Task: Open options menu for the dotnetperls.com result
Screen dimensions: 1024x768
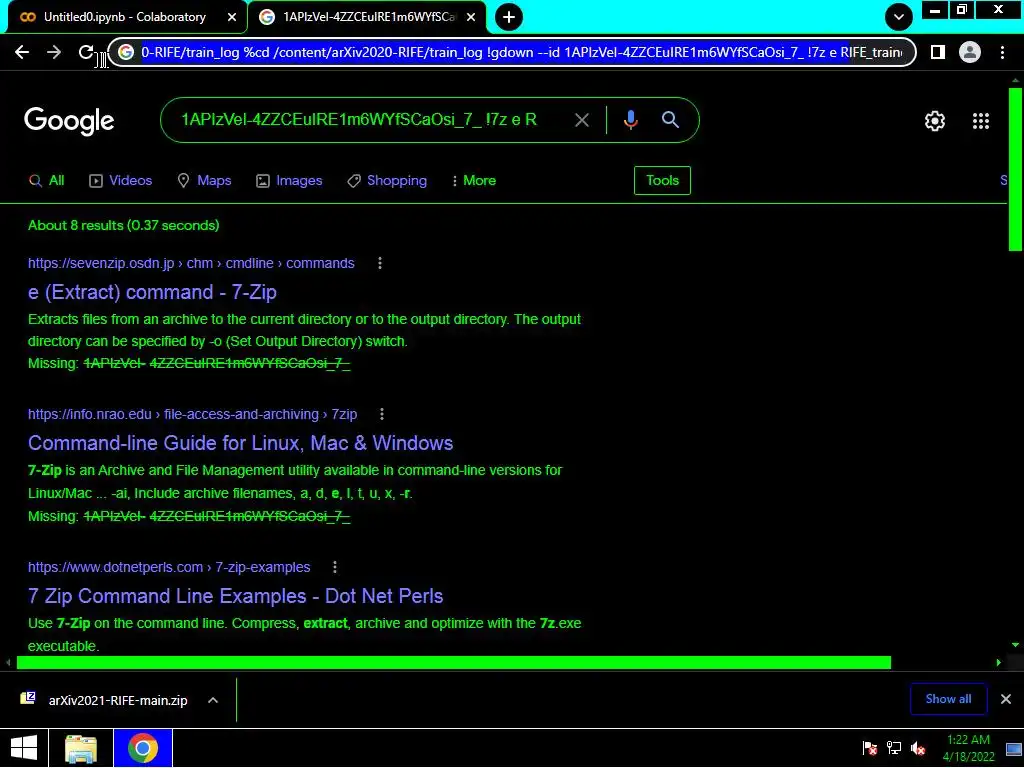Action: coord(335,567)
